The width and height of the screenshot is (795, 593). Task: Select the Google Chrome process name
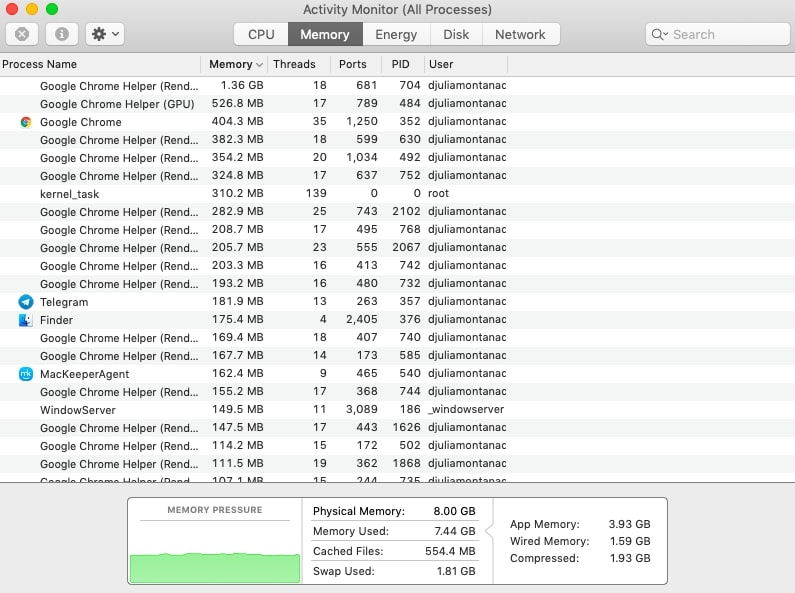click(x=81, y=122)
